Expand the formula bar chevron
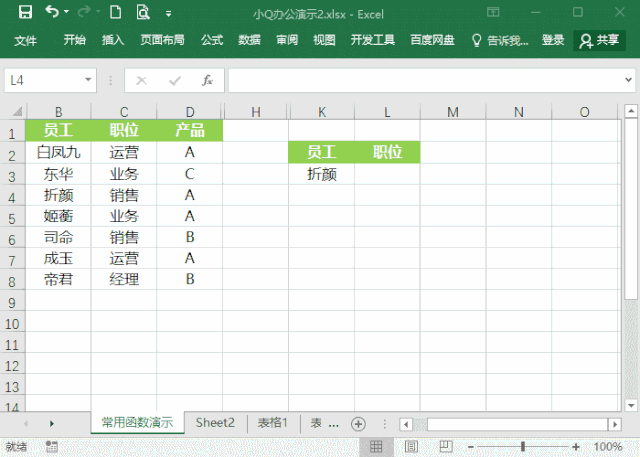The width and height of the screenshot is (640, 457). click(629, 80)
